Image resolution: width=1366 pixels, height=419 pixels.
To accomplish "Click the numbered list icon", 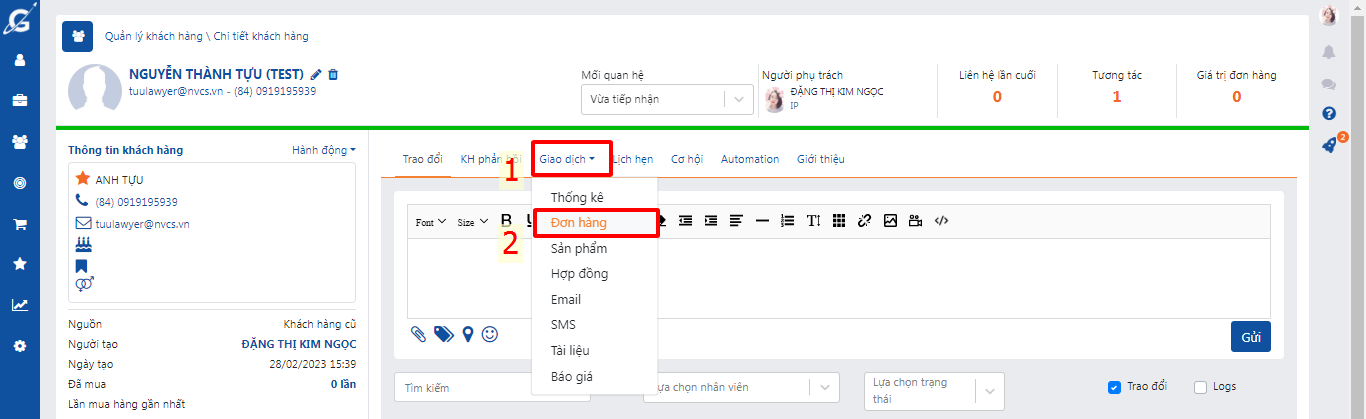I will point(787,221).
